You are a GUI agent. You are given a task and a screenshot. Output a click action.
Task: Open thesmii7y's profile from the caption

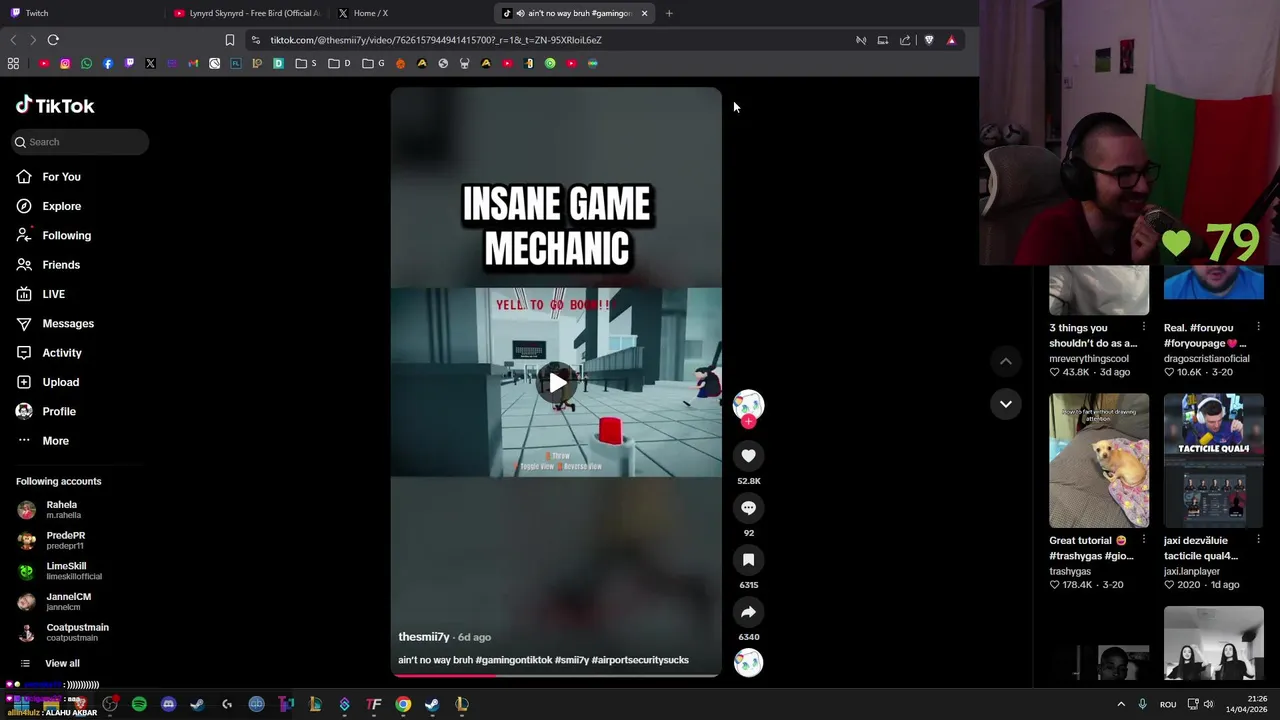[x=423, y=637]
